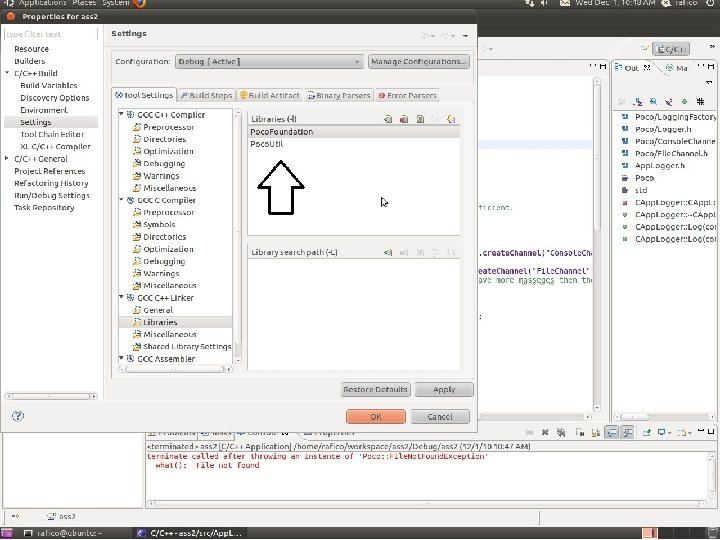Select Tool Chain Editor in the left tree
The image size is (720, 540).
point(52,134)
